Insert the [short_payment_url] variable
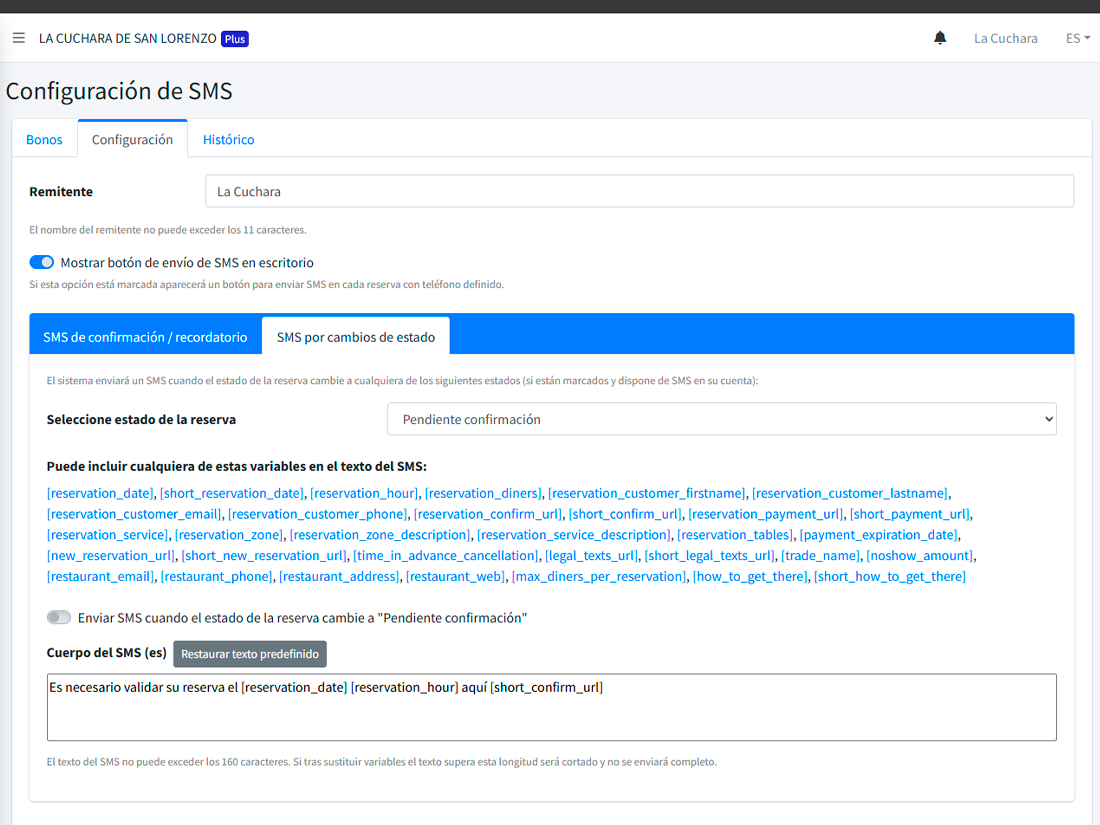 coord(910,514)
